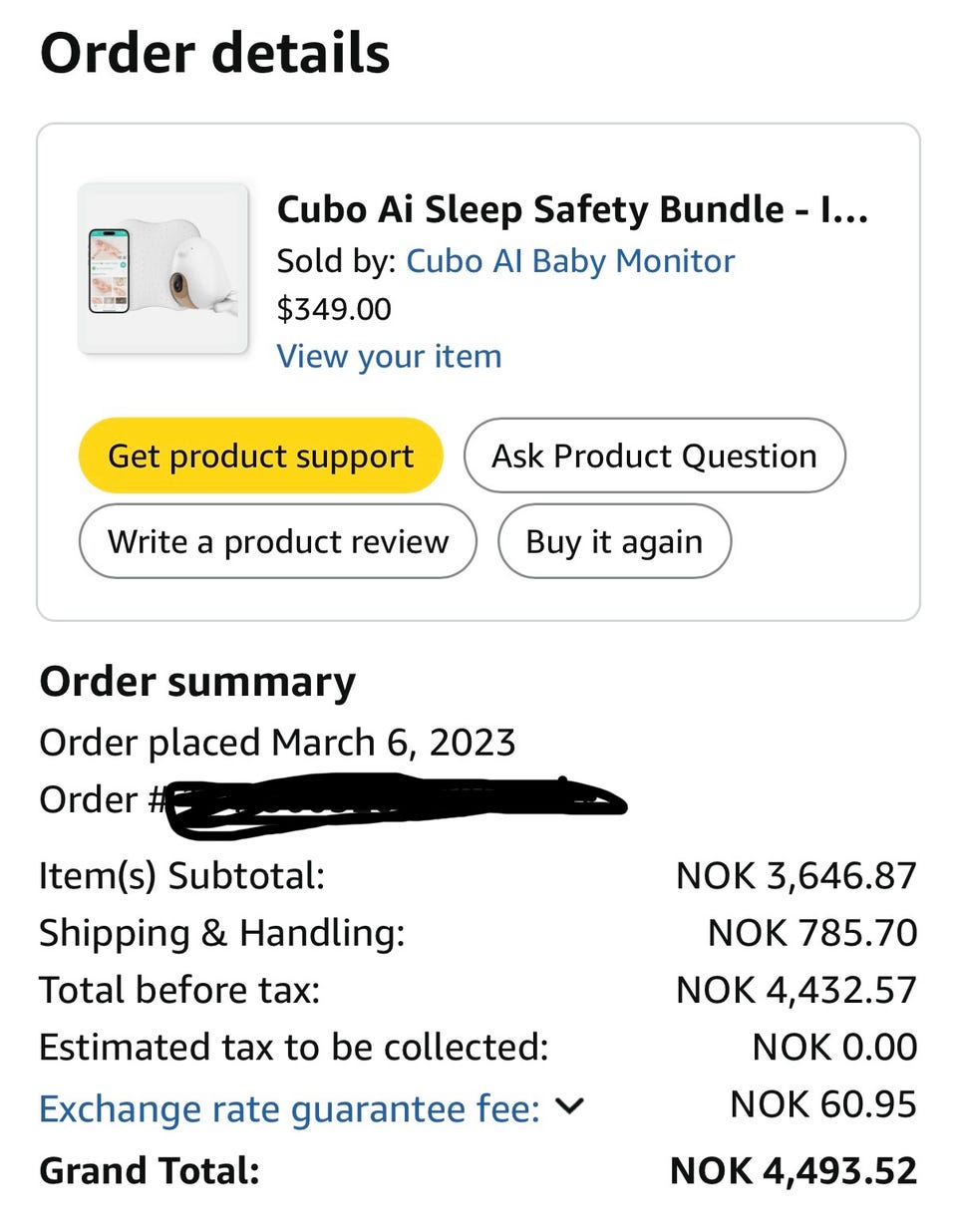This screenshot has width=957, height=1232.
Task: Click the Order summary section heading
Action: (x=197, y=683)
